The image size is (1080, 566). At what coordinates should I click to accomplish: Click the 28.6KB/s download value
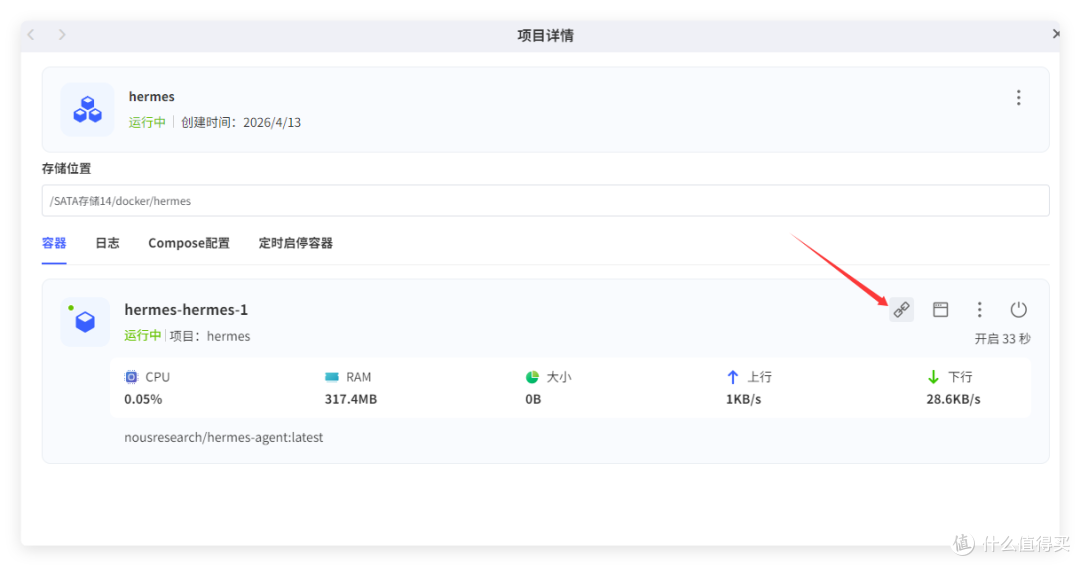click(953, 399)
